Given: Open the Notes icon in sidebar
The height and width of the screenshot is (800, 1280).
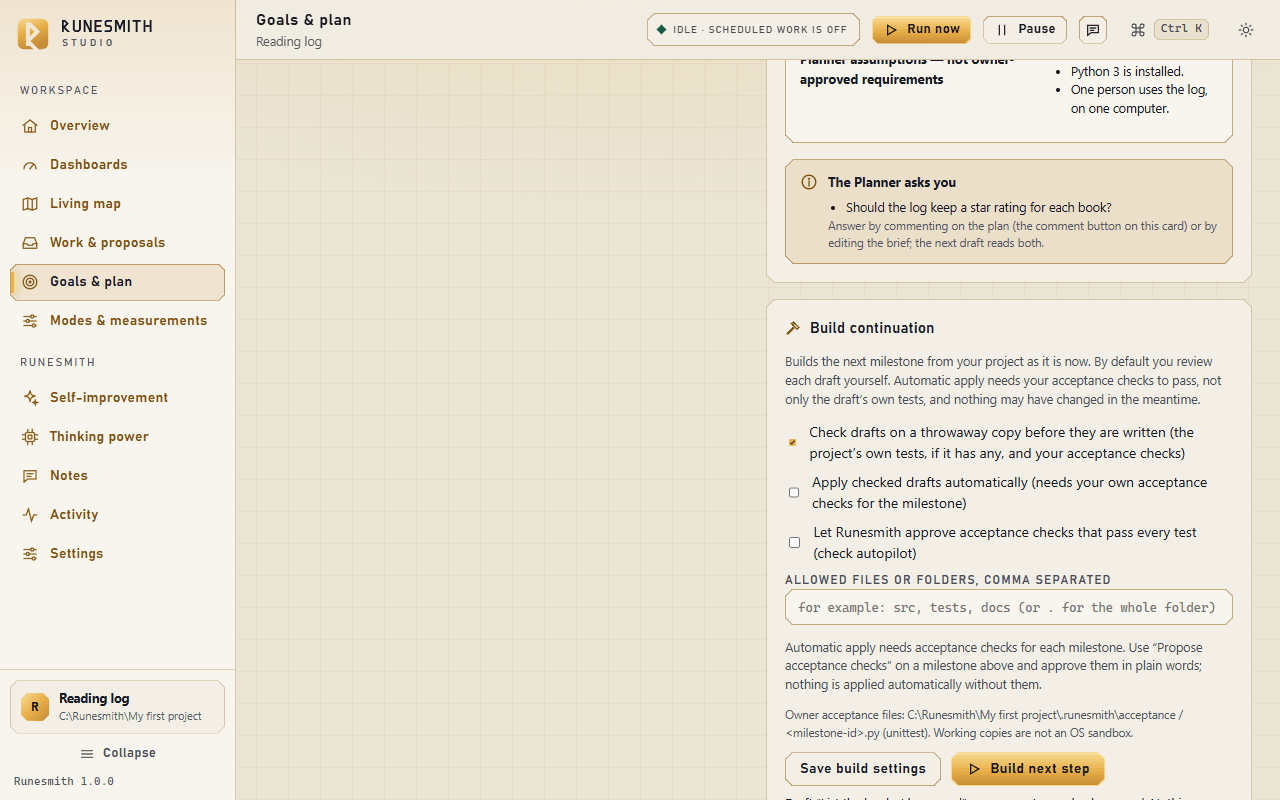Looking at the screenshot, I should (30, 476).
